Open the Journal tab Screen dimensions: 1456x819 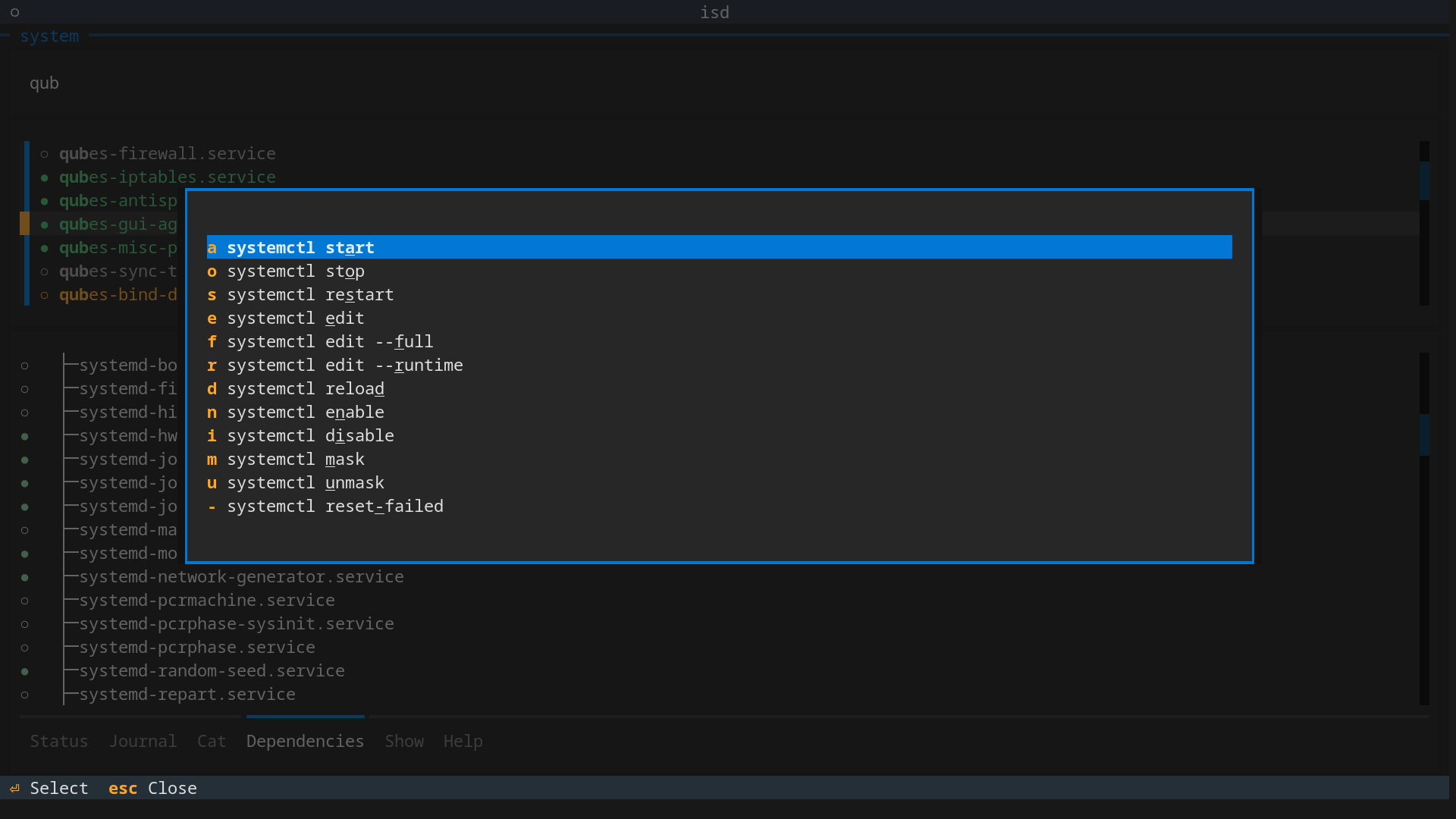click(x=143, y=741)
